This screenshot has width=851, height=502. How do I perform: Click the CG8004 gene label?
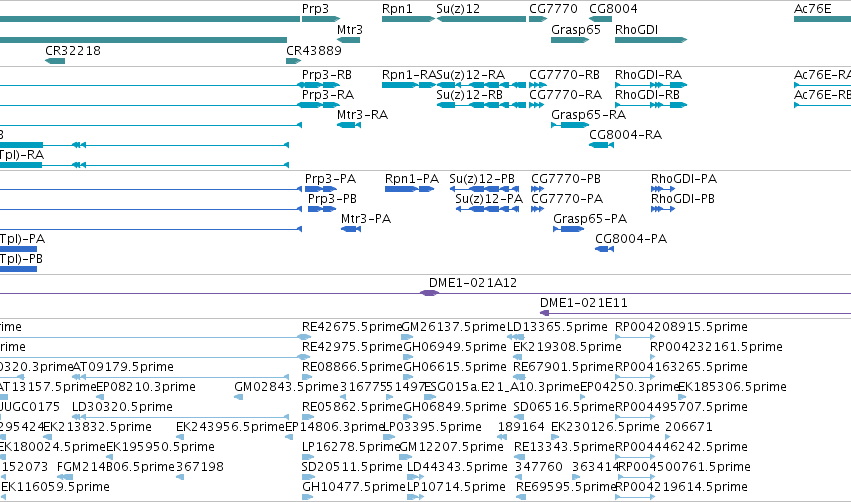pos(613,9)
